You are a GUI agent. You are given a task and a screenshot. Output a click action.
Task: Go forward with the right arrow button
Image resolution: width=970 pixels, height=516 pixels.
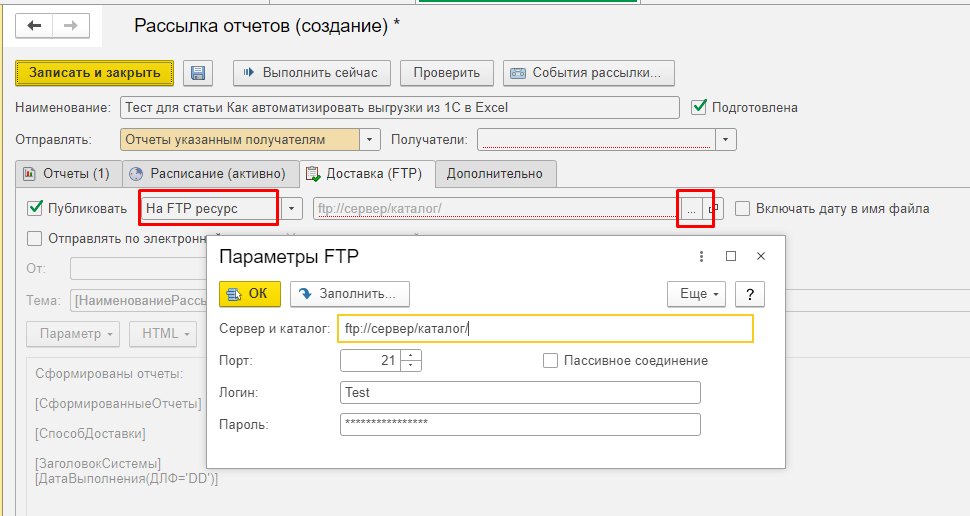tap(71, 25)
